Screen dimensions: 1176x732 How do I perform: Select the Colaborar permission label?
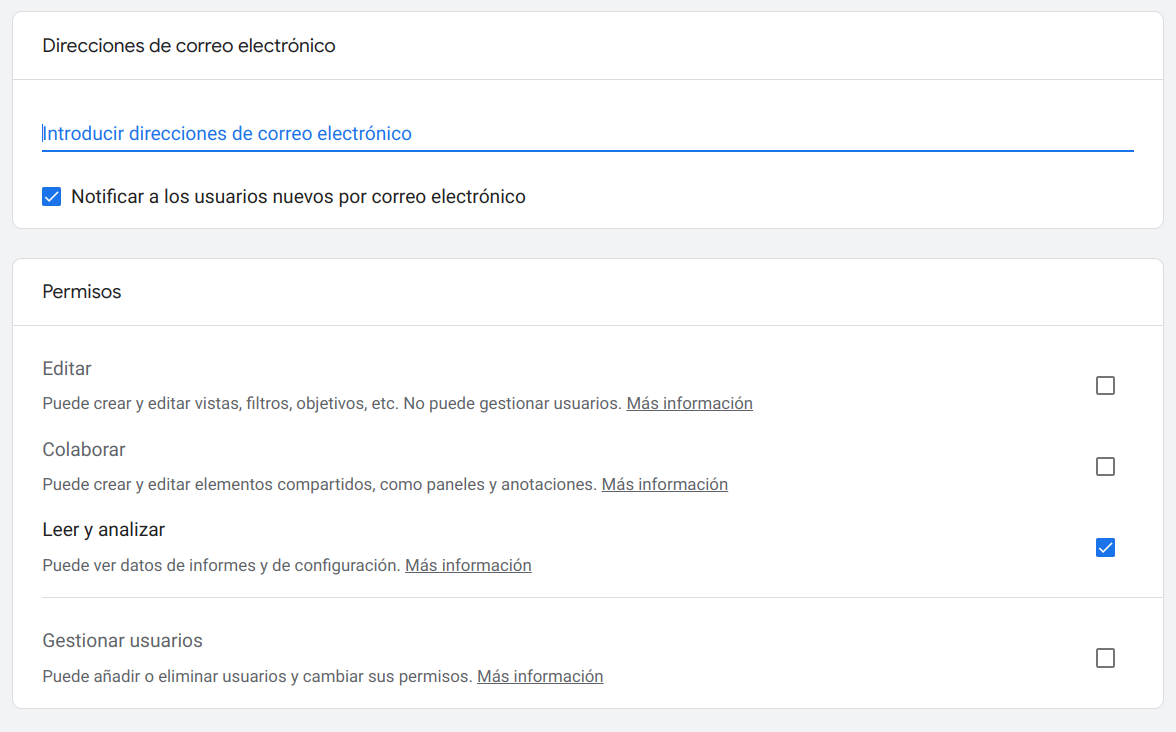coord(83,450)
